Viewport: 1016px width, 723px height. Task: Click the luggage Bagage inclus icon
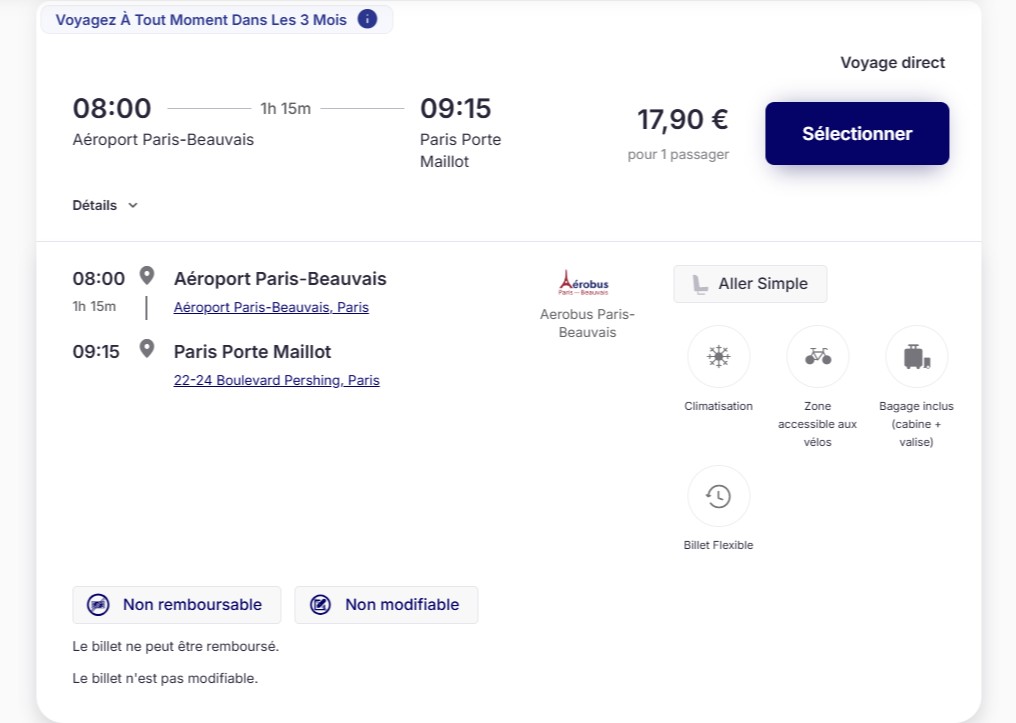916,356
